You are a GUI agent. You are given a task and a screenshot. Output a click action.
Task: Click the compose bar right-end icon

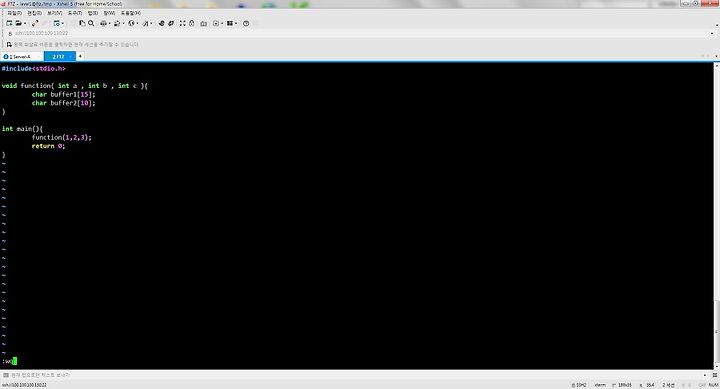point(714,375)
